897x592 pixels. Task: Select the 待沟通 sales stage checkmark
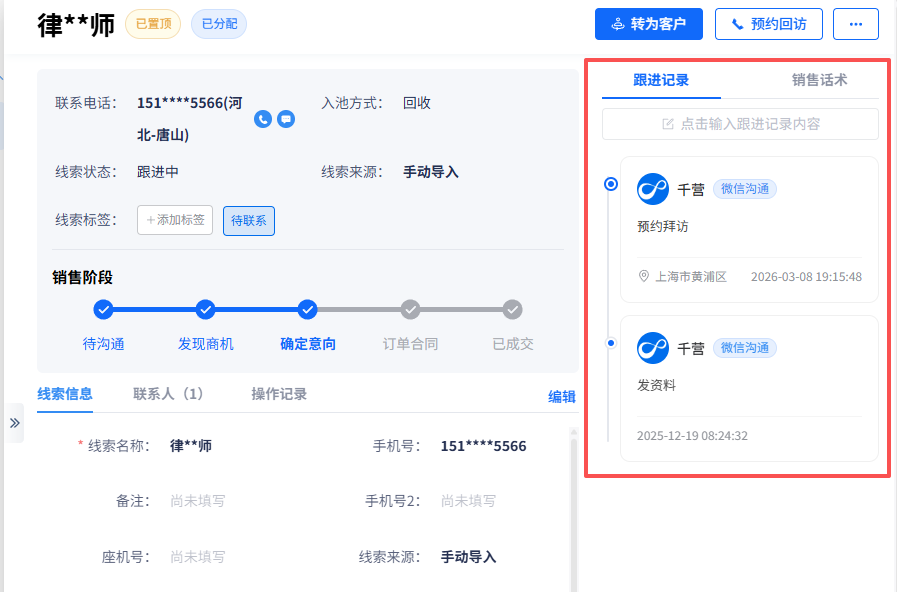click(104, 309)
